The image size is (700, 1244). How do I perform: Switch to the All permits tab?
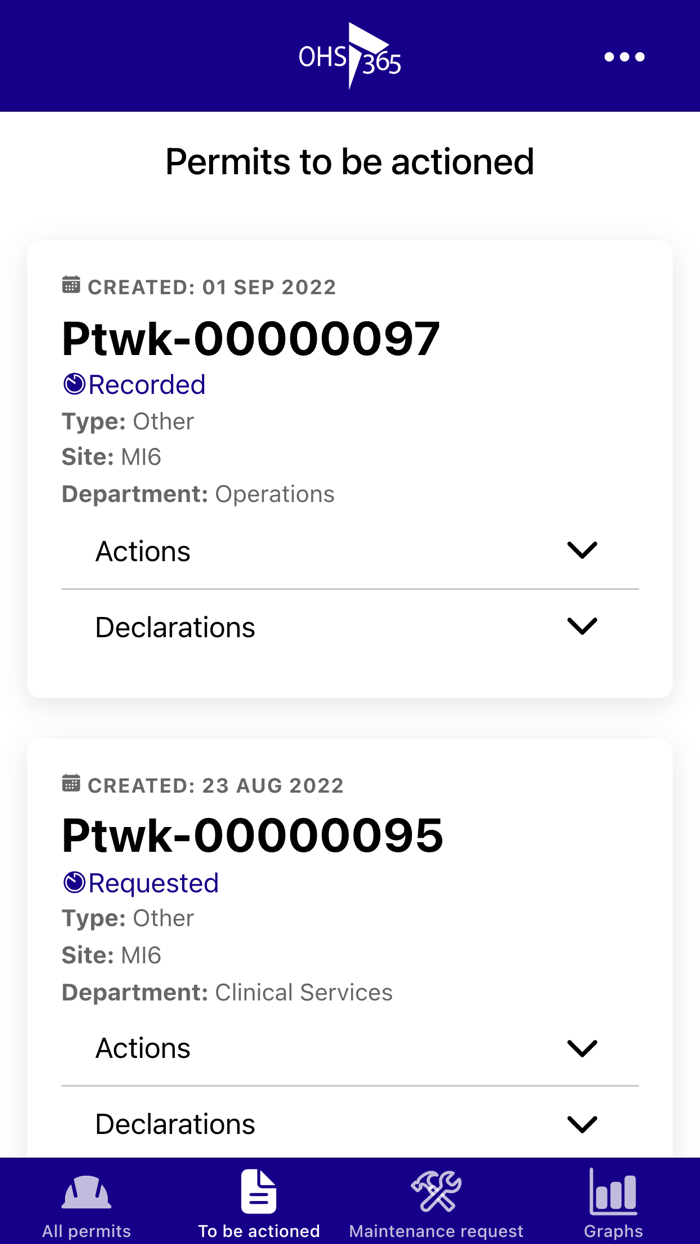pos(87,1231)
